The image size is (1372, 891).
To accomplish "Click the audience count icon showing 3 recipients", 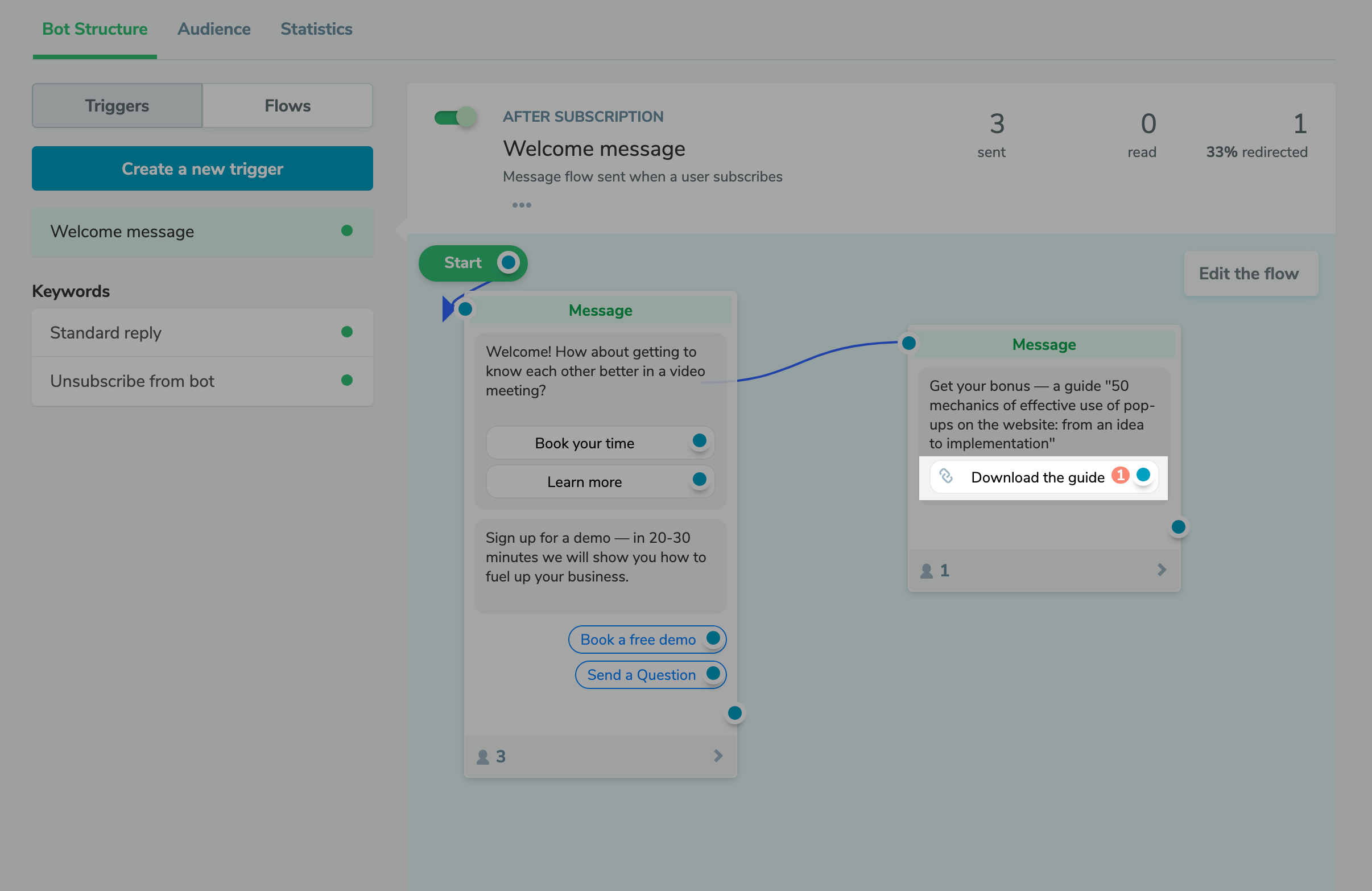I will click(483, 756).
